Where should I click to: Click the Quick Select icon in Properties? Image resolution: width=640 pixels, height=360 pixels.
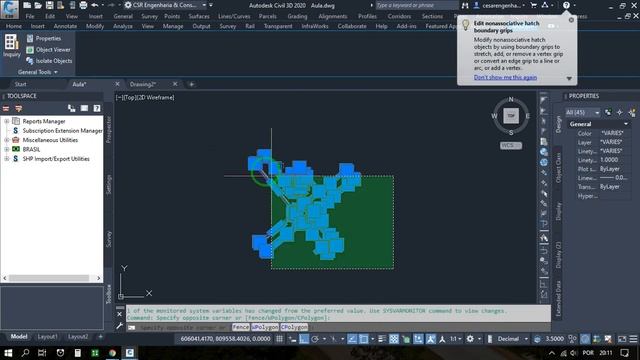click(632, 112)
